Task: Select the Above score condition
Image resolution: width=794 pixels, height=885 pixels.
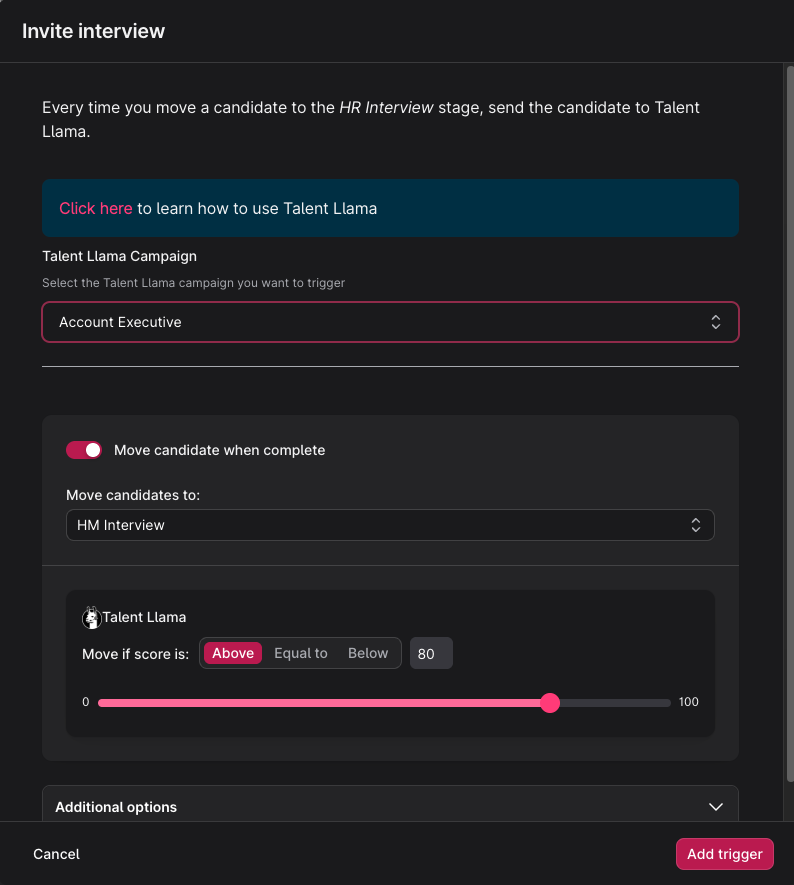Action: (x=233, y=653)
